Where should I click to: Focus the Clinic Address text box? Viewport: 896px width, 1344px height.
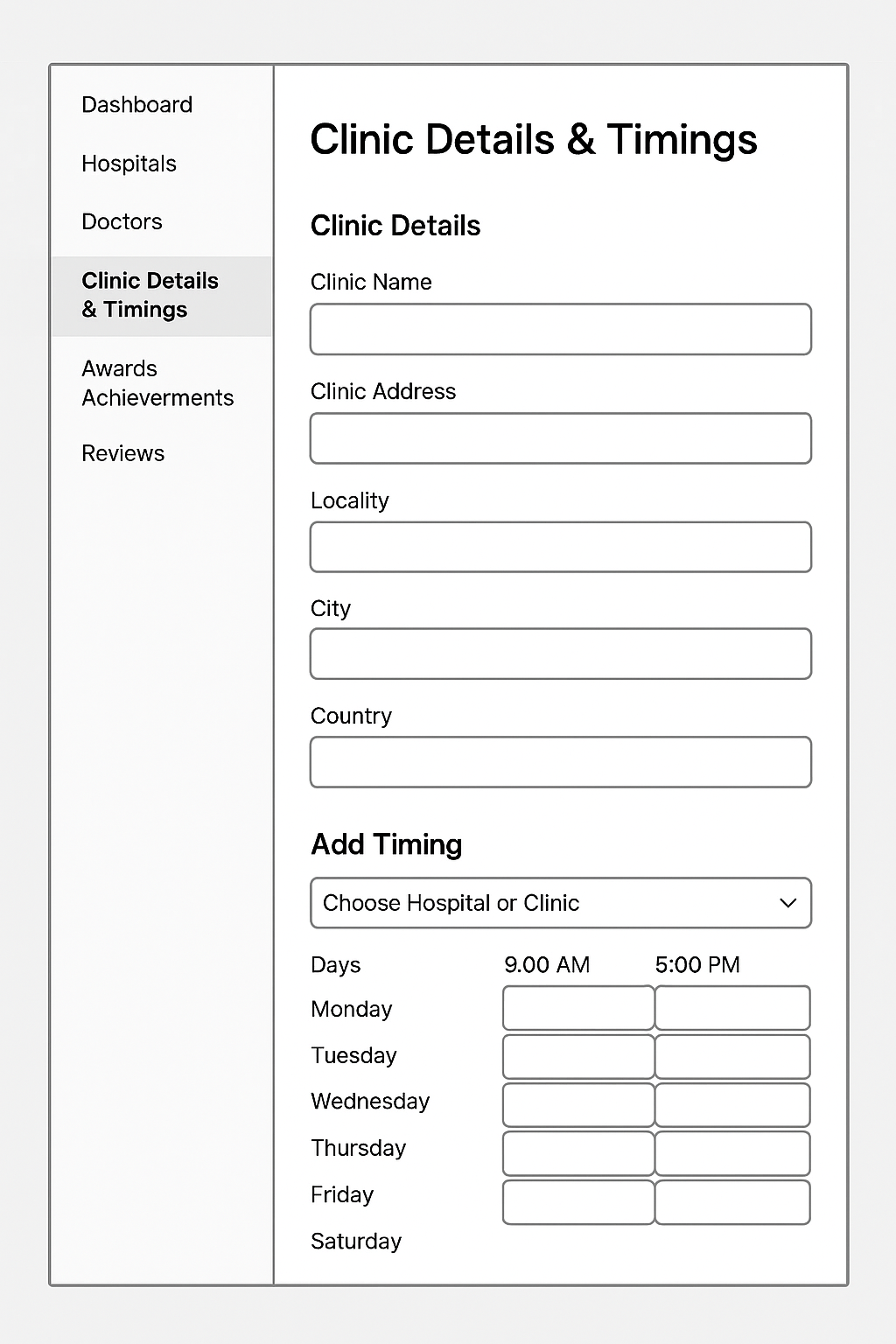[x=560, y=438]
